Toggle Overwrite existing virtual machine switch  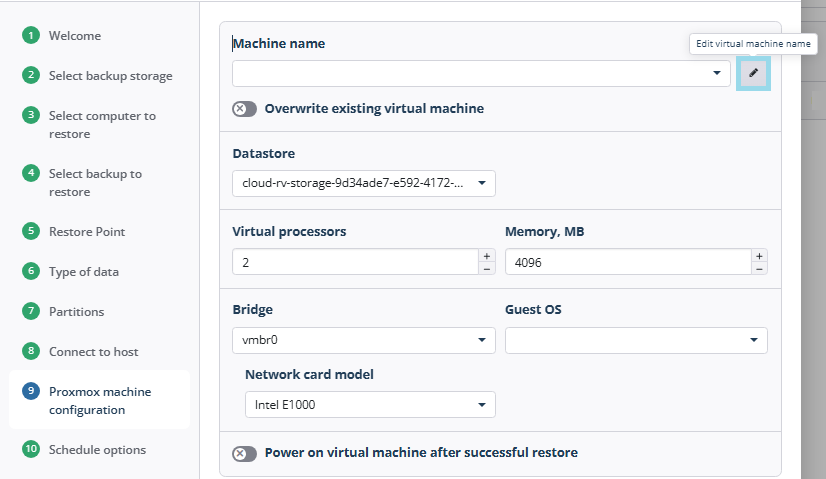tap(244, 109)
